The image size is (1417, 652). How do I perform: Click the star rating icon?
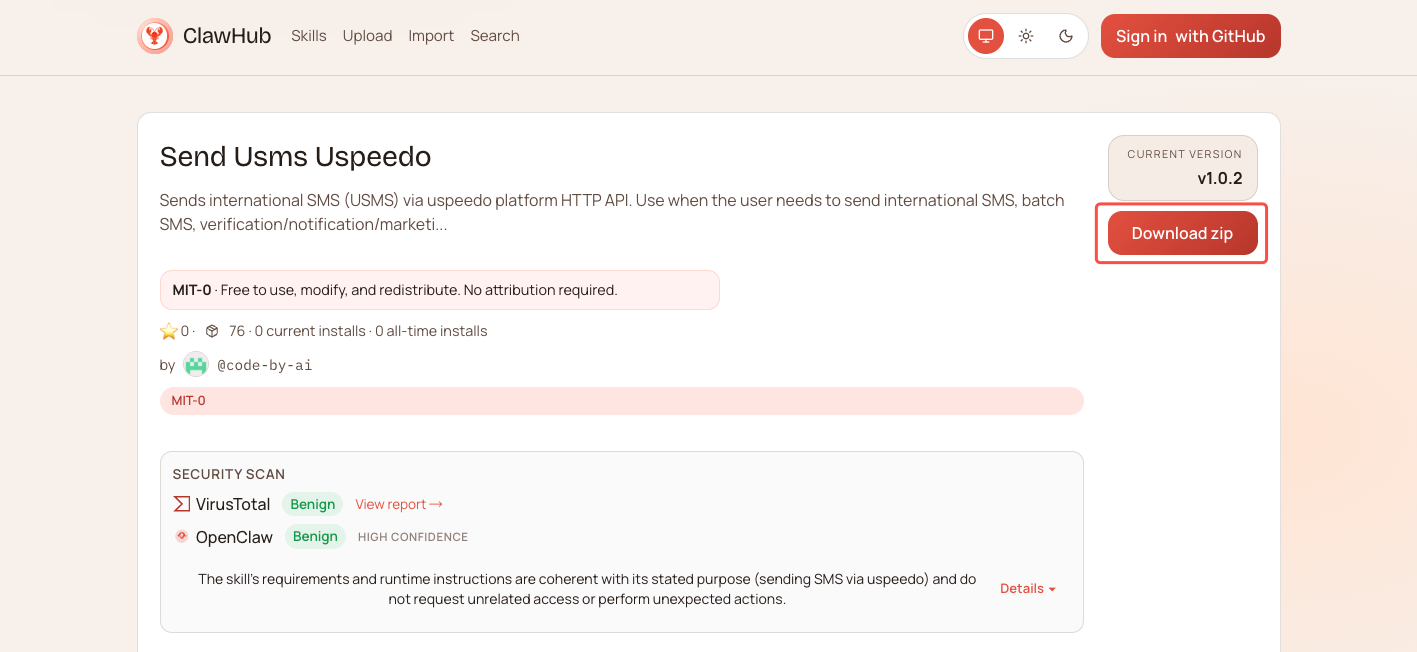pos(169,331)
